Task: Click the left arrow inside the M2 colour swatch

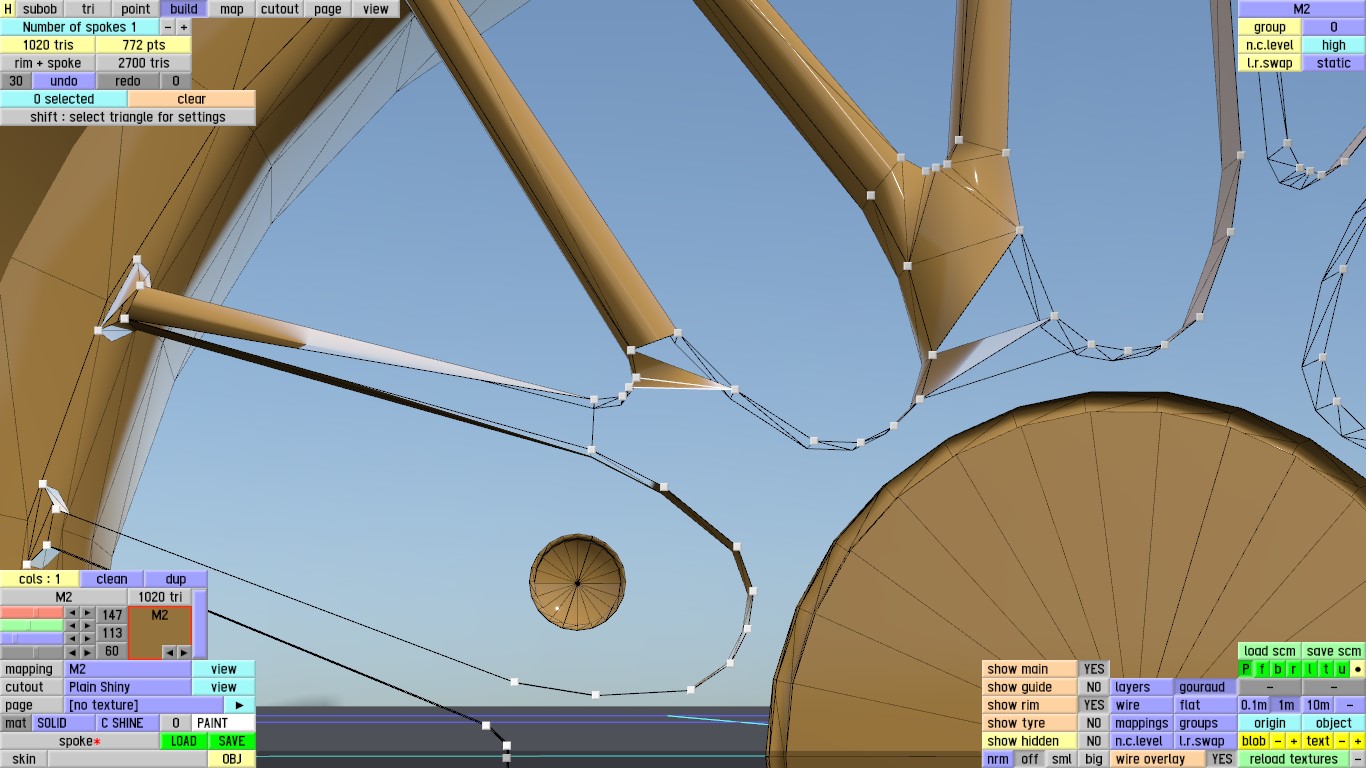Action: [x=168, y=652]
